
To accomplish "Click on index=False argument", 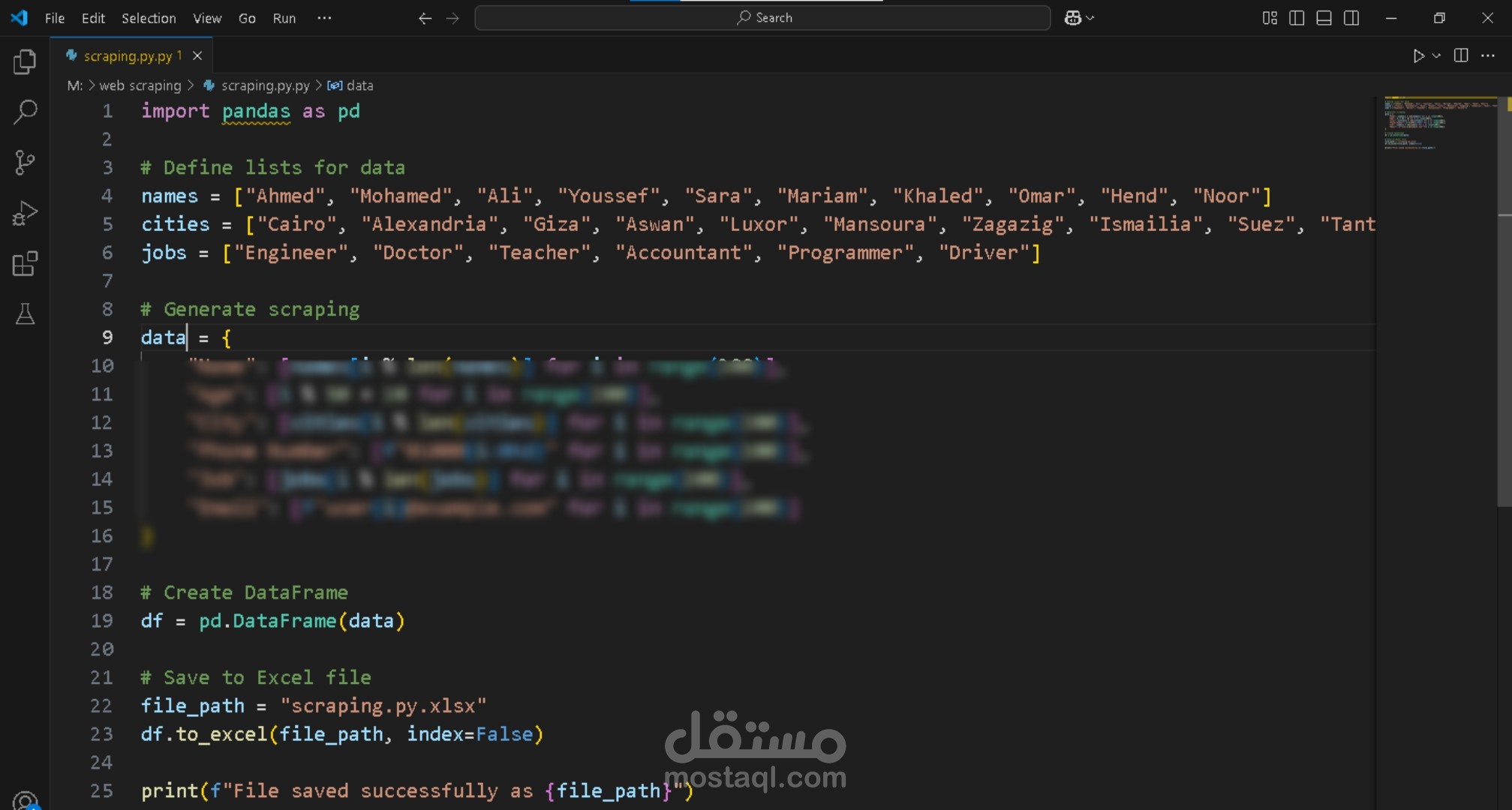I will coord(470,734).
